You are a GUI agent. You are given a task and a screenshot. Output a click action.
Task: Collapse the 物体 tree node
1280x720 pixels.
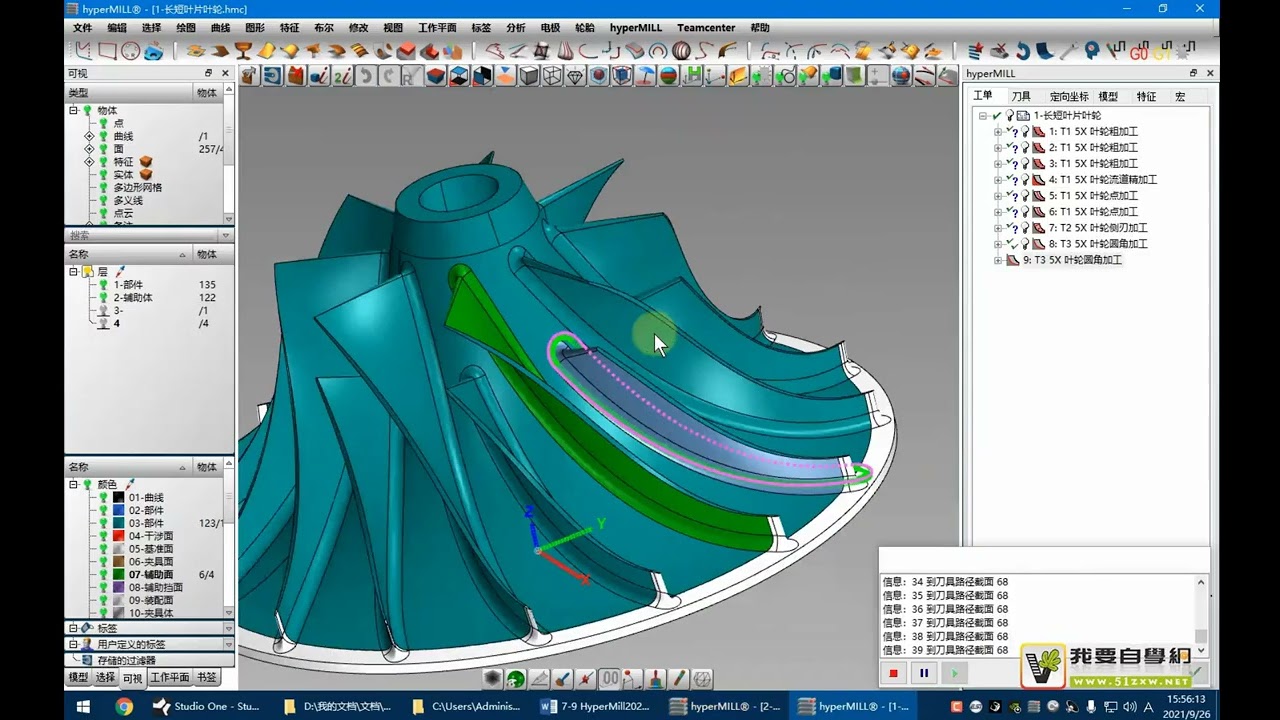[x=73, y=110]
